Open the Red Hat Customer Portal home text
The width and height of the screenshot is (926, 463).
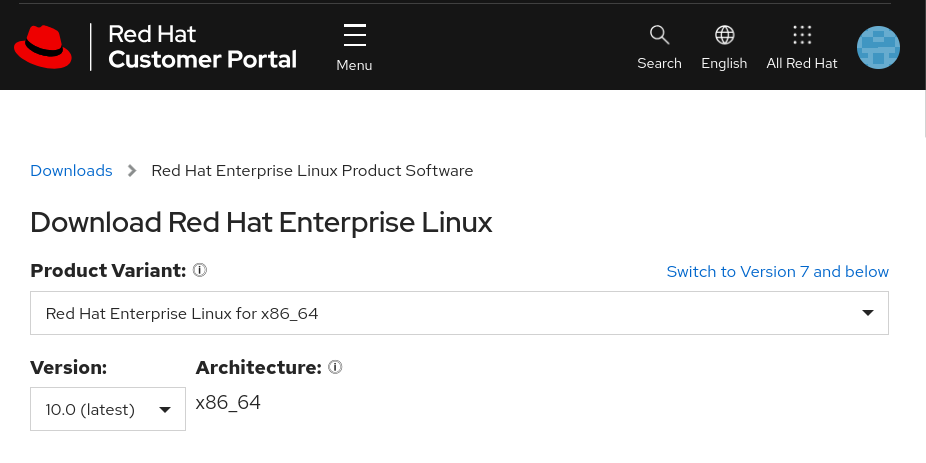coord(203,47)
